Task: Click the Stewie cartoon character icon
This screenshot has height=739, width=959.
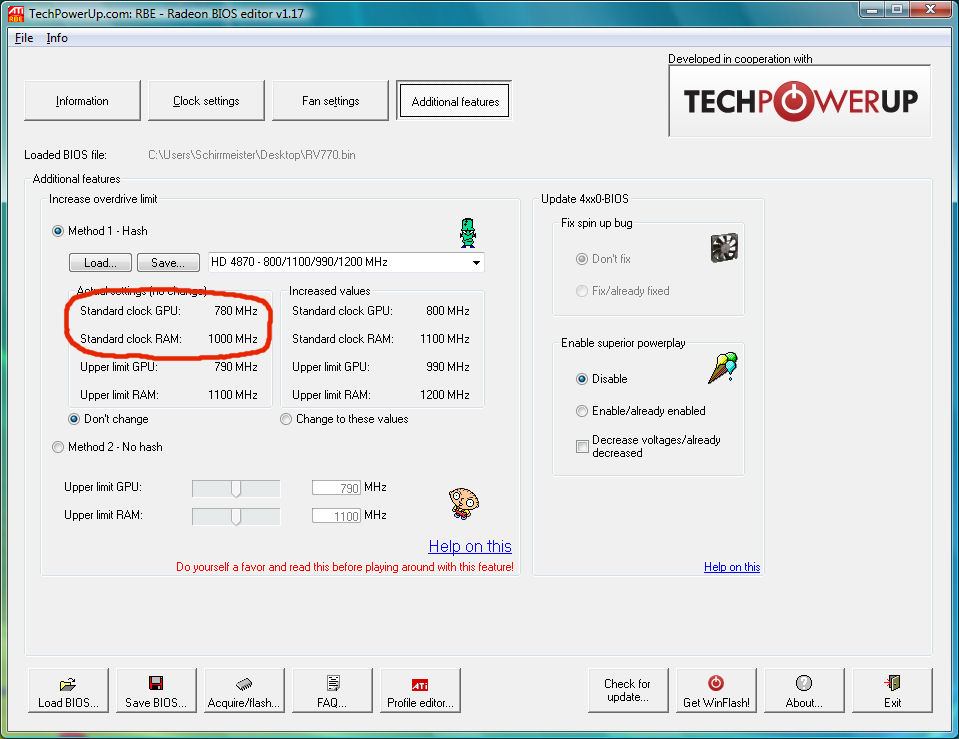Action: [x=464, y=503]
